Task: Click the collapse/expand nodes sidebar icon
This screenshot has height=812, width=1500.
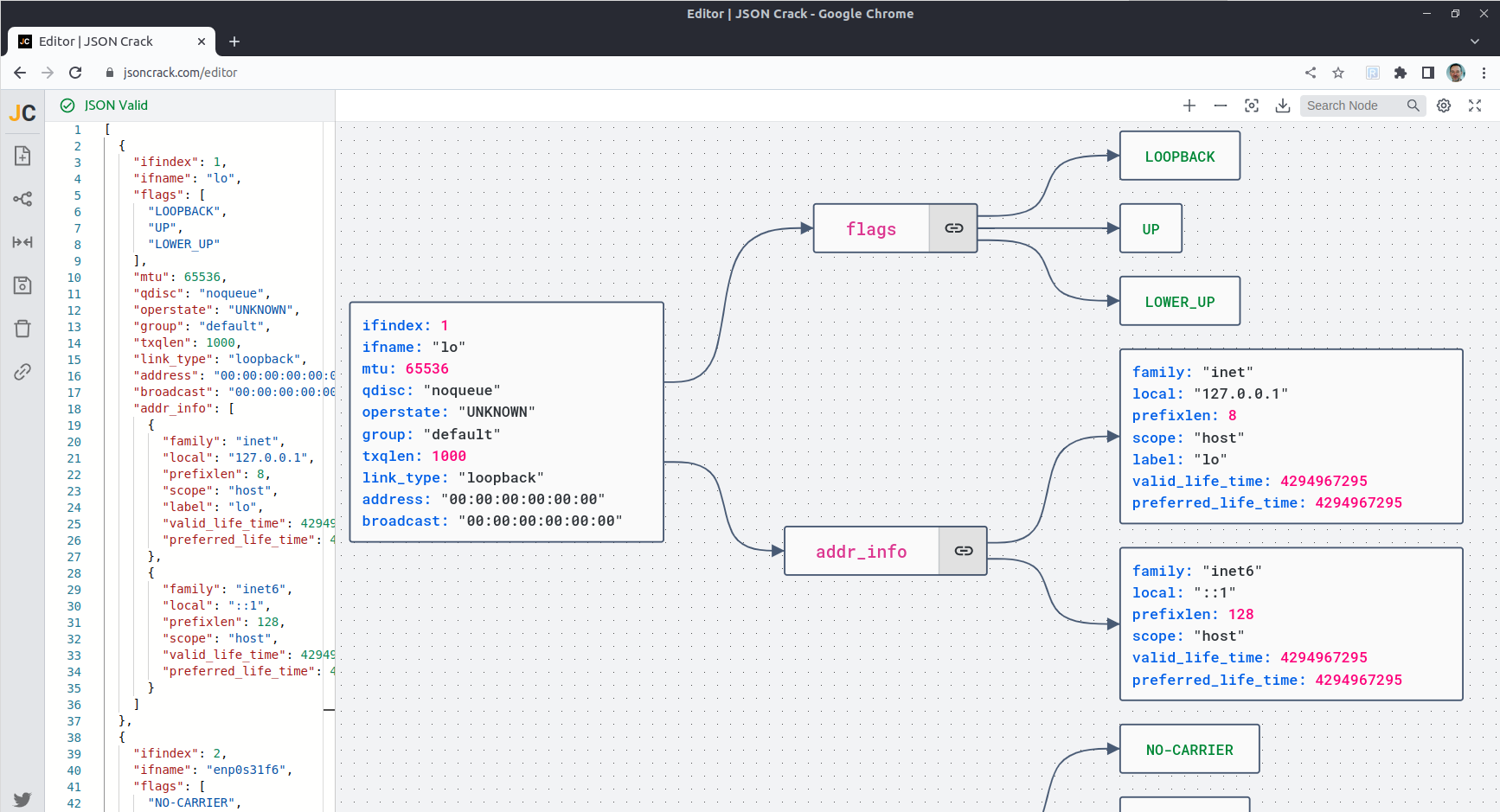Action: point(22,242)
